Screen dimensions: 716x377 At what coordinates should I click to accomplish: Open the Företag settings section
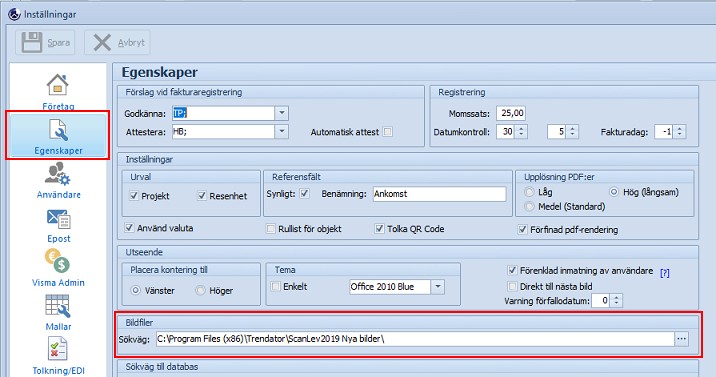pos(58,91)
